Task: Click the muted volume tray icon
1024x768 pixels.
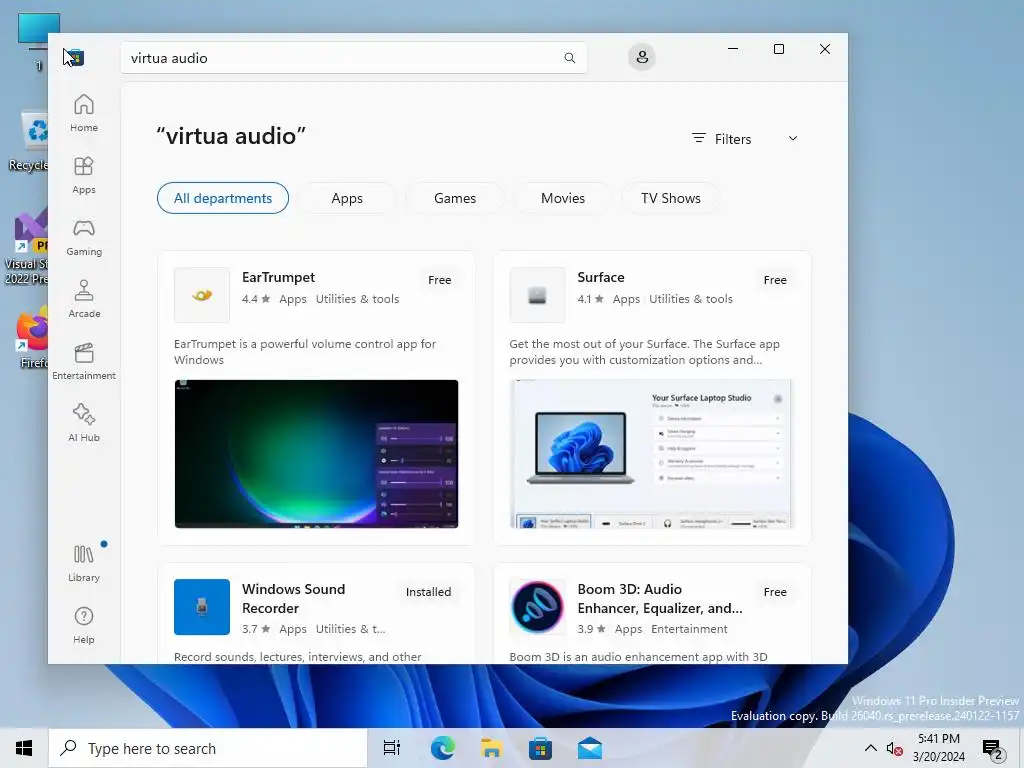Action: tap(894, 748)
